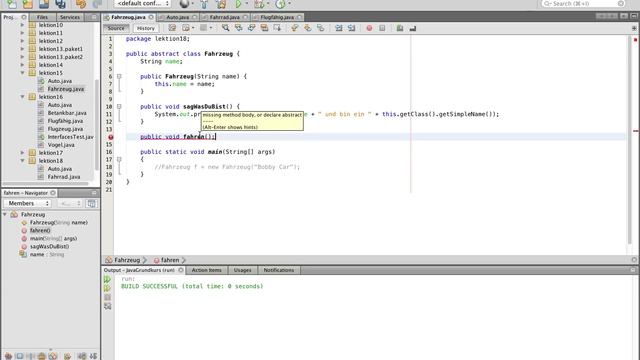The height and width of the screenshot is (360, 640).
Task: Click Shift Line Left icon
Action: coord(338,28)
